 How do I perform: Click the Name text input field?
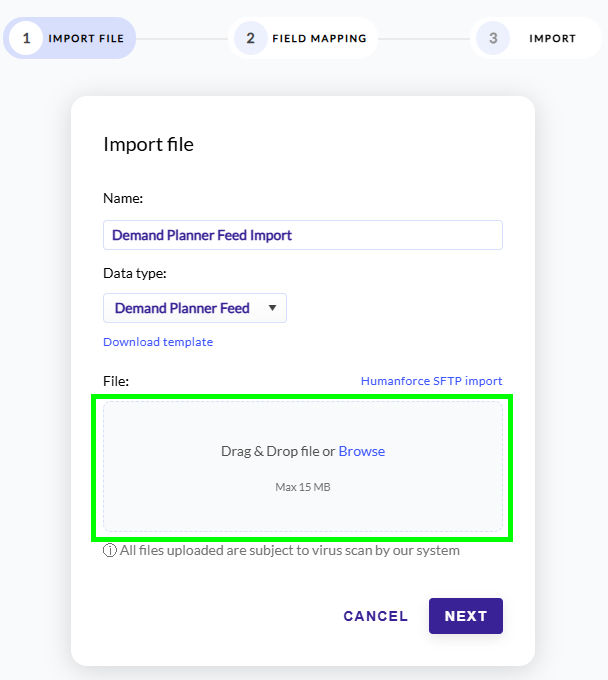tap(302, 235)
